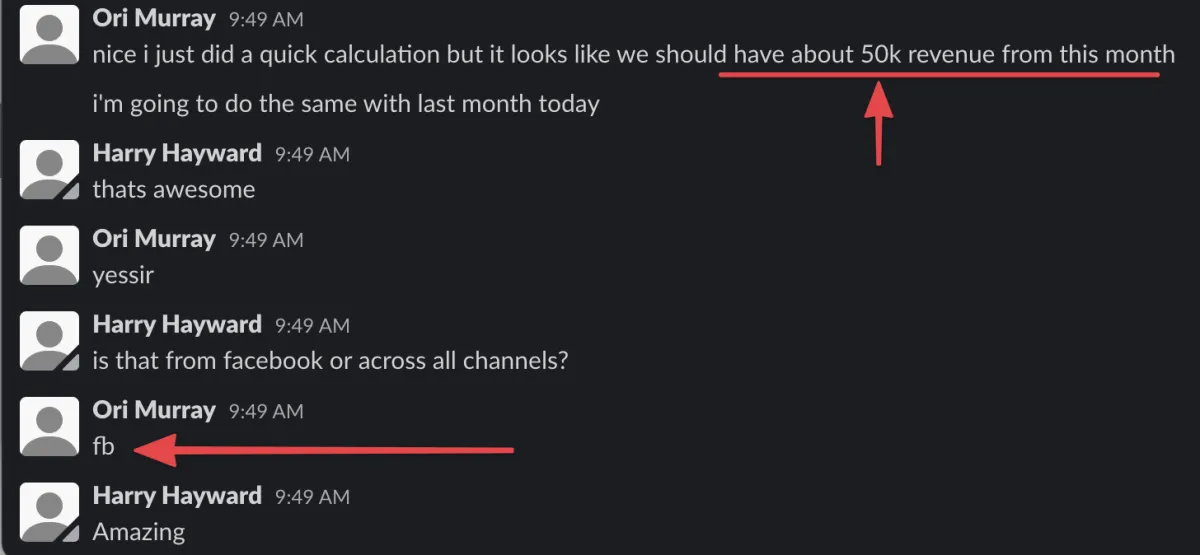Viewport: 1200px width, 555px height.
Task: Select Ori Murray's avatar beside the "yessir" message
Action: pyautogui.click(x=50, y=255)
